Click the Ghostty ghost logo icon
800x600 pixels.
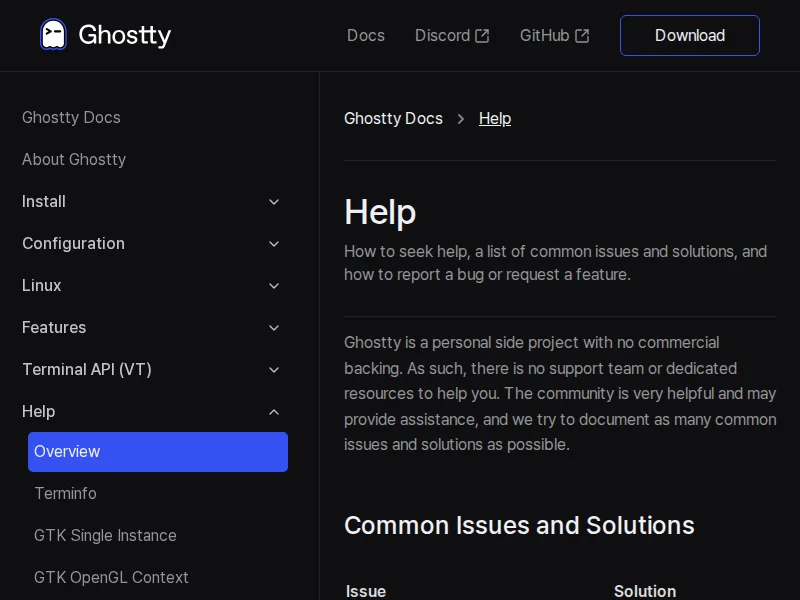pyautogui.click(x=53, y=35)
